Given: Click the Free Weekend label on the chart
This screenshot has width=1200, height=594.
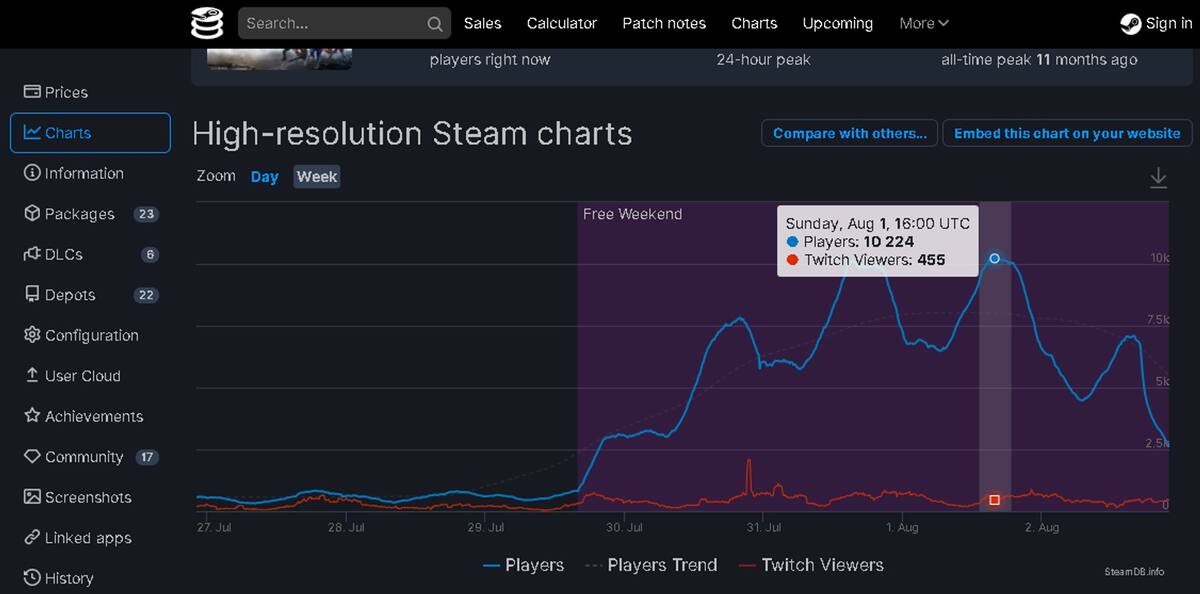Looking at the screenshot, I should coord(632,214).
